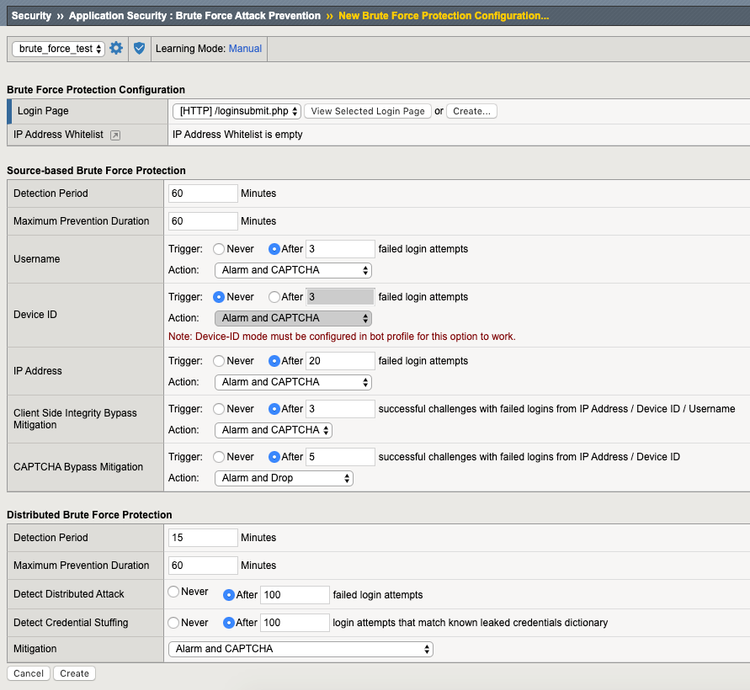Viewport: 750px width, 690px height.
Task: Open the brute_force_test policy dropdown
Action: [x=59, y=48]
